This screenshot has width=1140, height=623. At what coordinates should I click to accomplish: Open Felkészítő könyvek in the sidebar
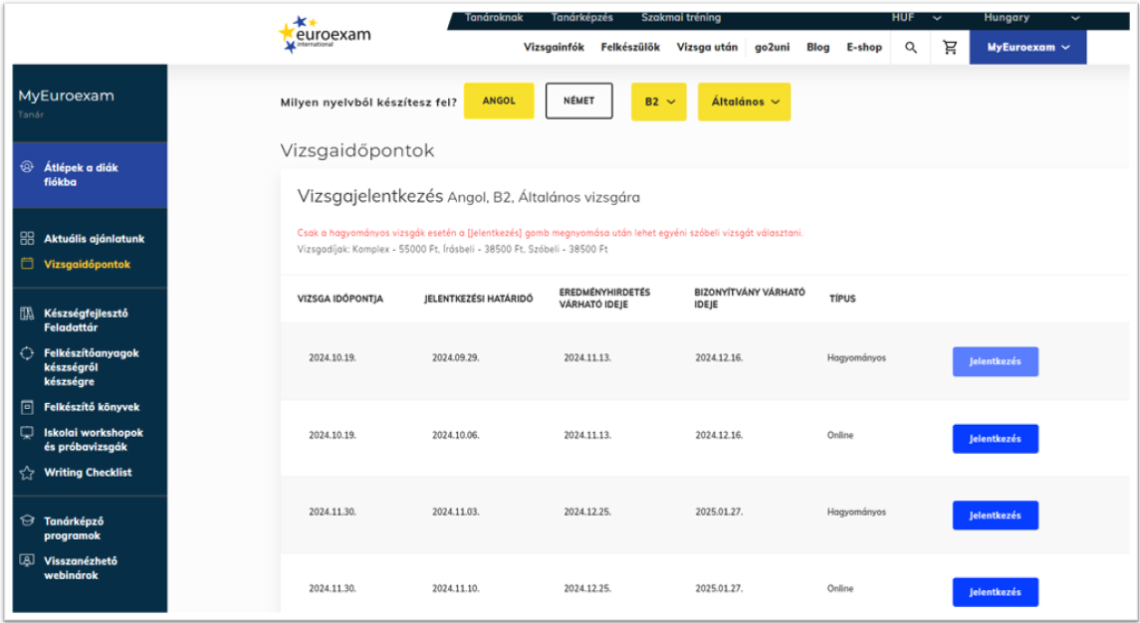point(92,407)
